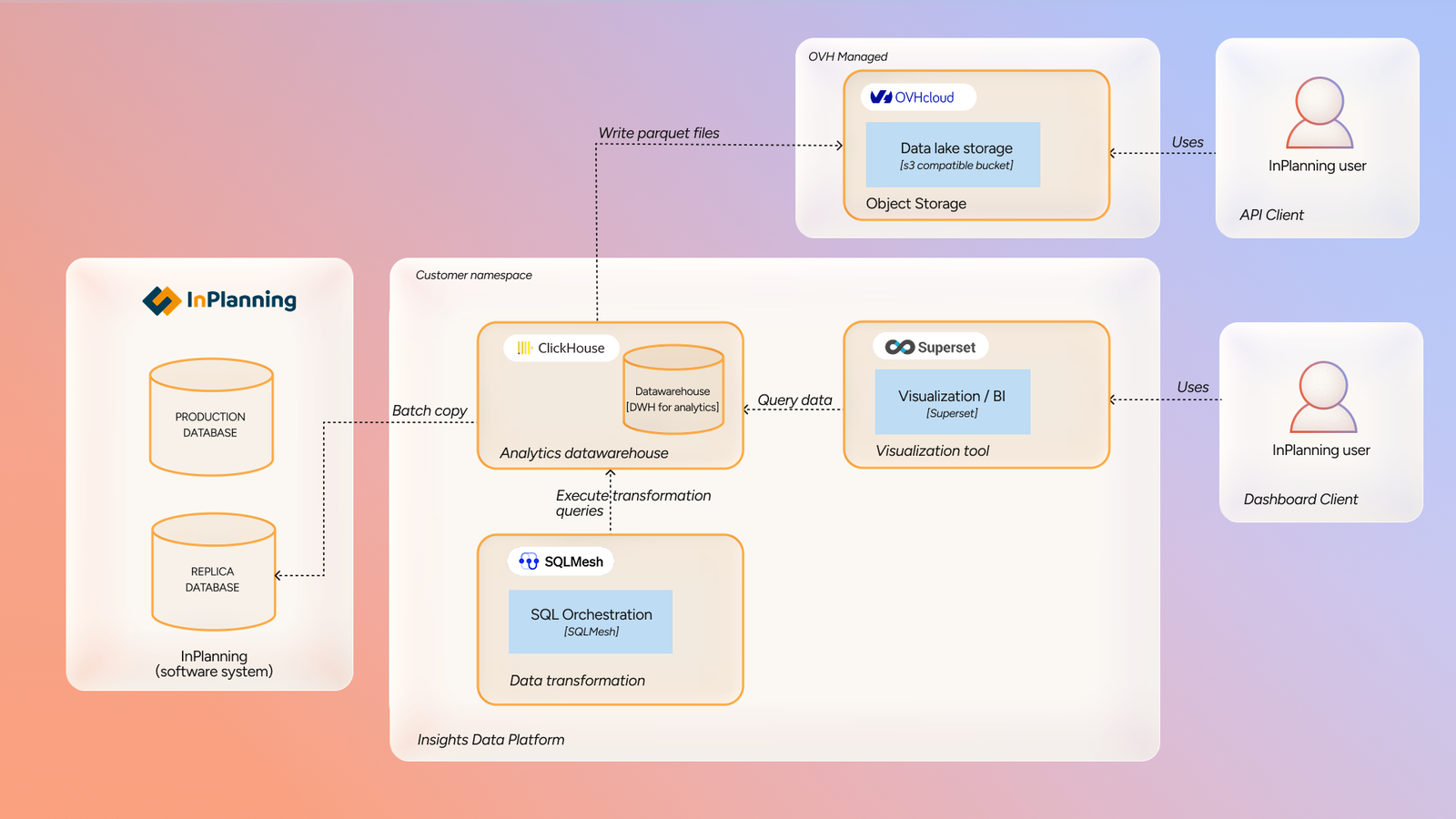Click the 'Dashboard Client' caption

(x=1301, y=500)
